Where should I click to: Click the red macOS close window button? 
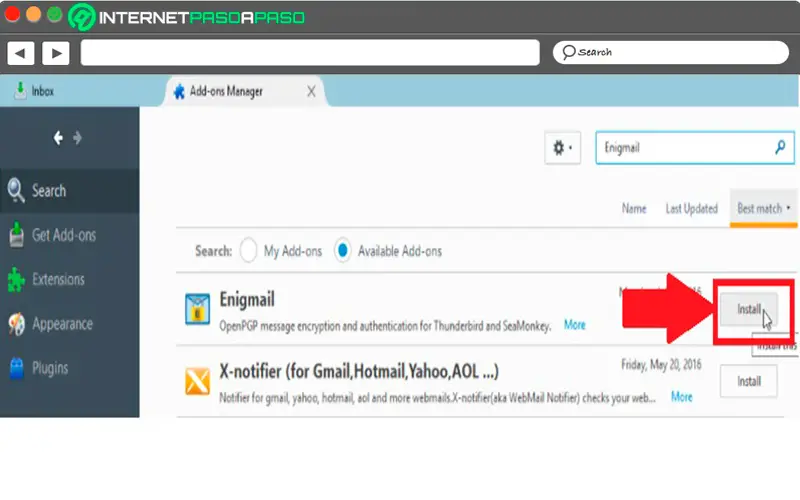tap(12, 15)
